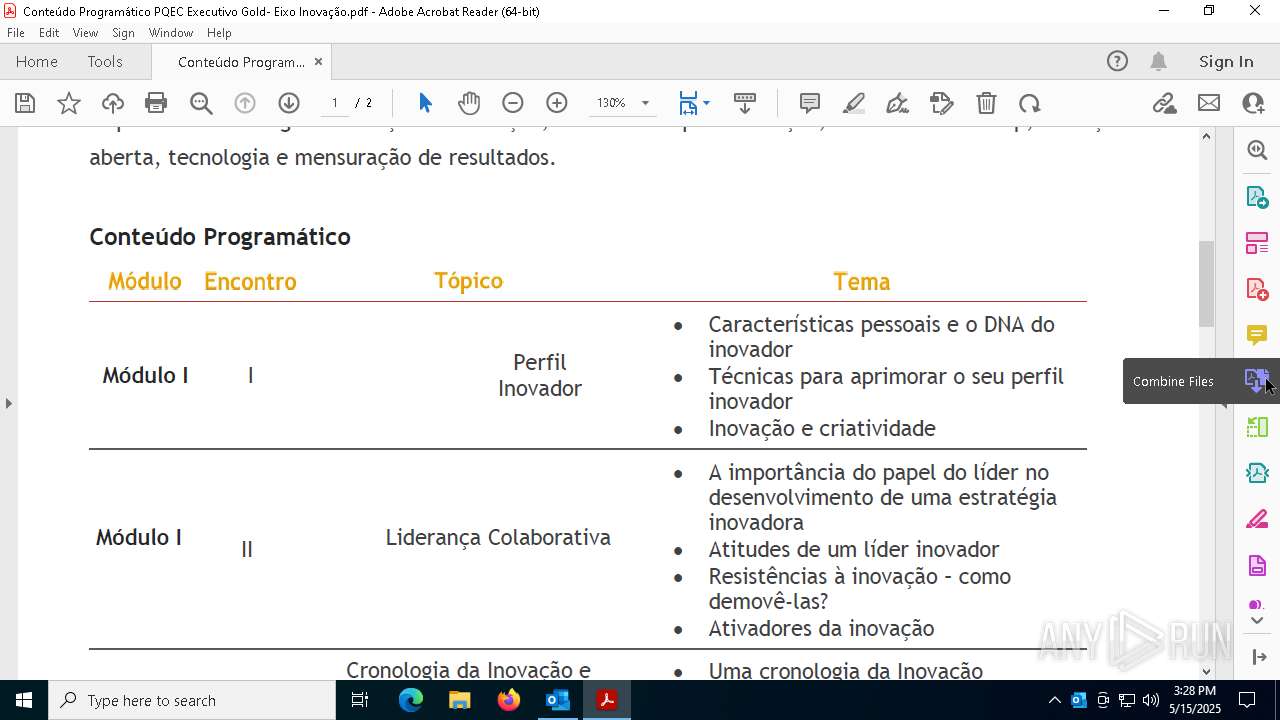Choose the selection arrow tool
This screenshot has width=1280, height=720.
coord(425,103)
